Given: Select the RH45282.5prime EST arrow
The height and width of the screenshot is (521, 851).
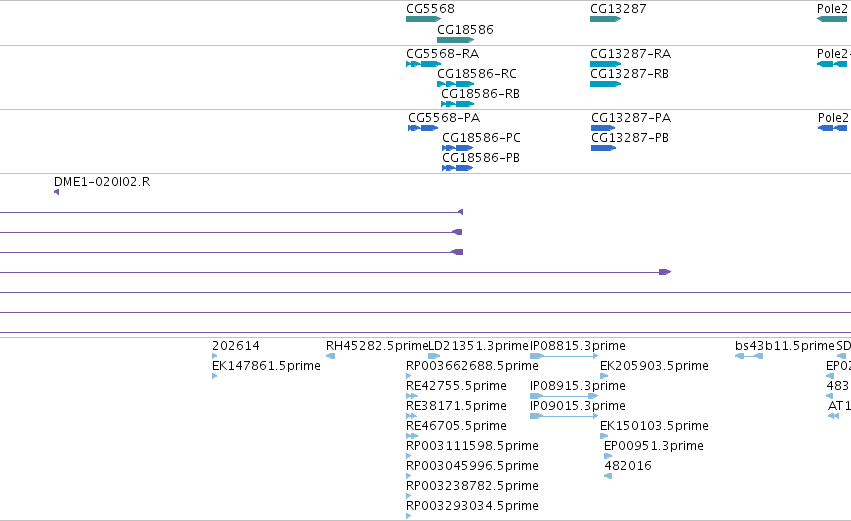Looking at the screenshot, I should point(331,356).
